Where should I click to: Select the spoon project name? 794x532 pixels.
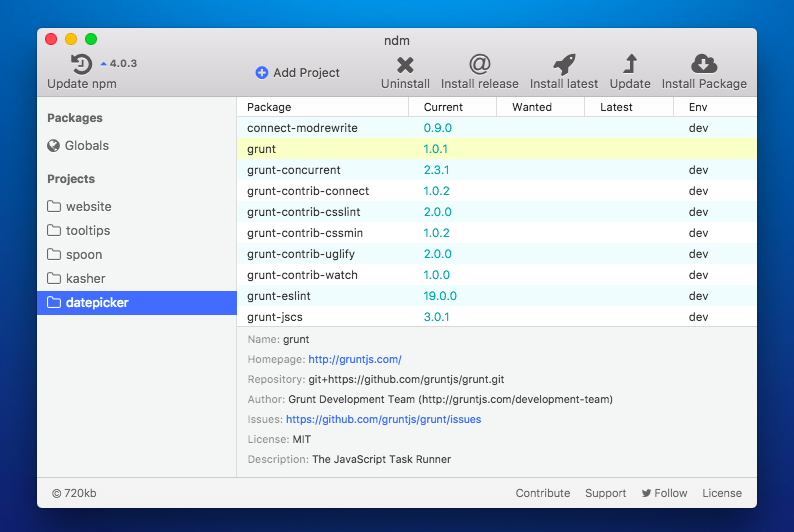point(84,255)
